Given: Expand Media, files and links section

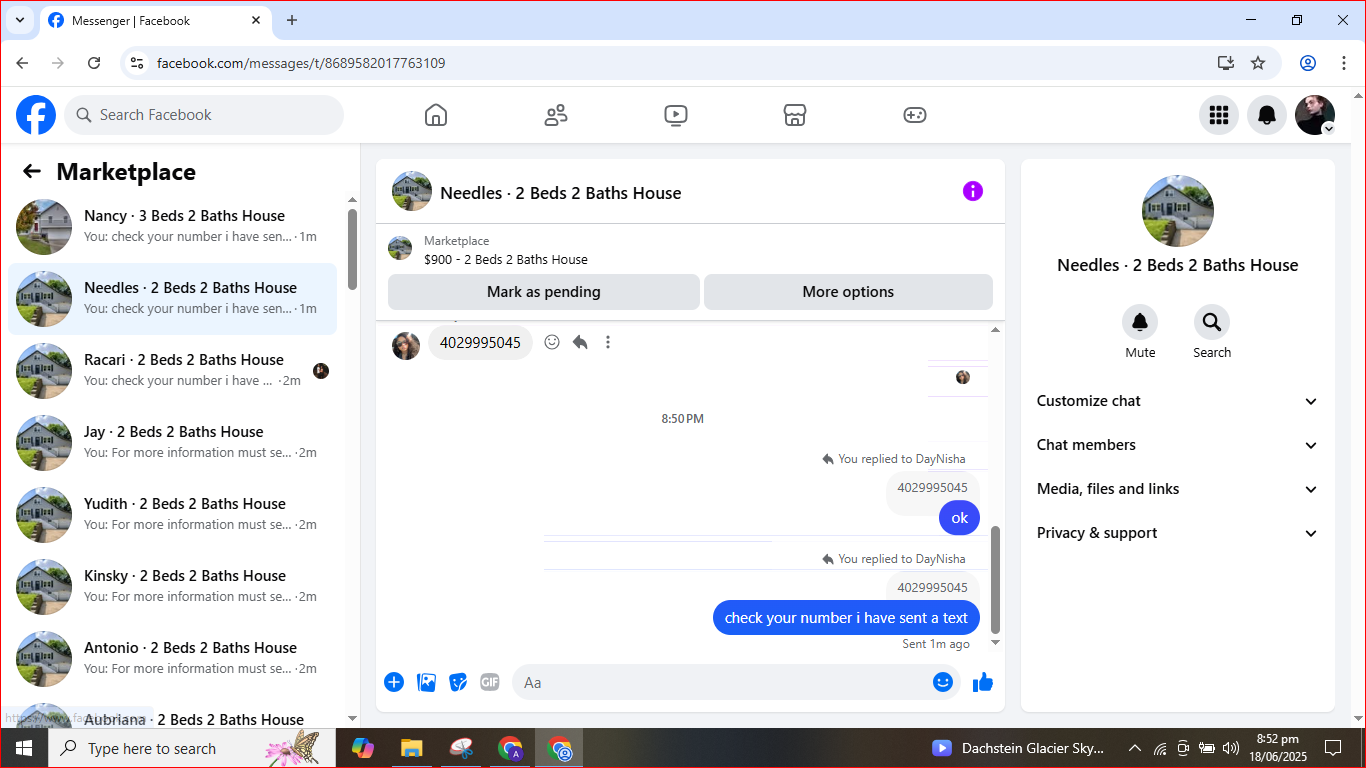Looking at the screenshot, I should coord(1178,489).
